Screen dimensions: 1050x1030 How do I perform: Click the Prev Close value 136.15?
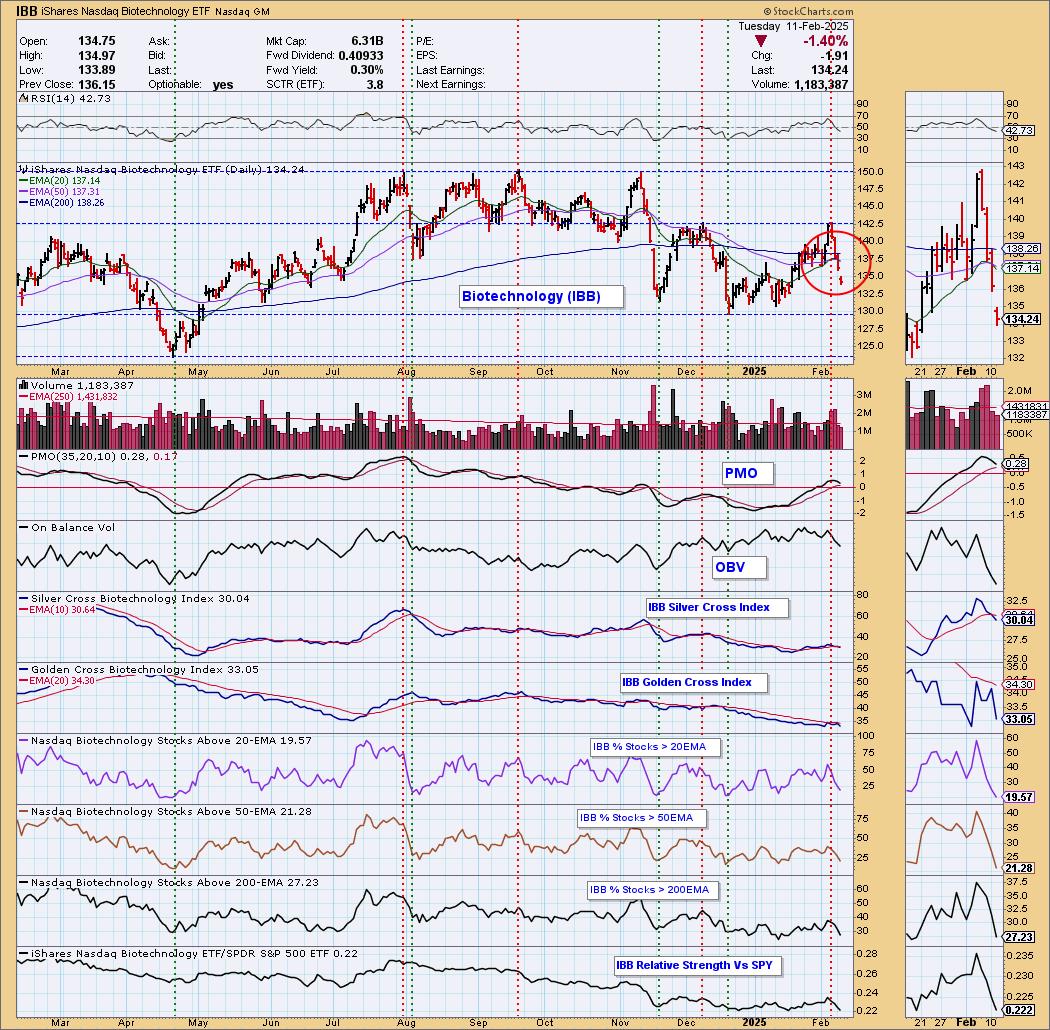click(96, 84)
